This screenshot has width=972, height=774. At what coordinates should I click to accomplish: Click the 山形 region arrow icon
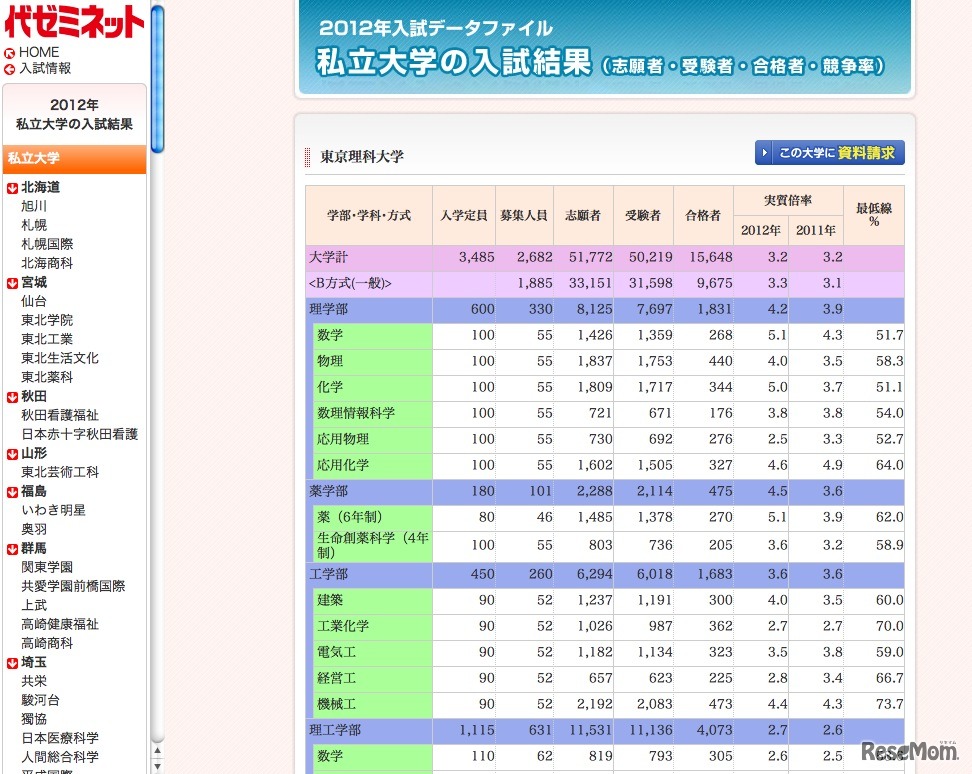(x=12, y=454)
